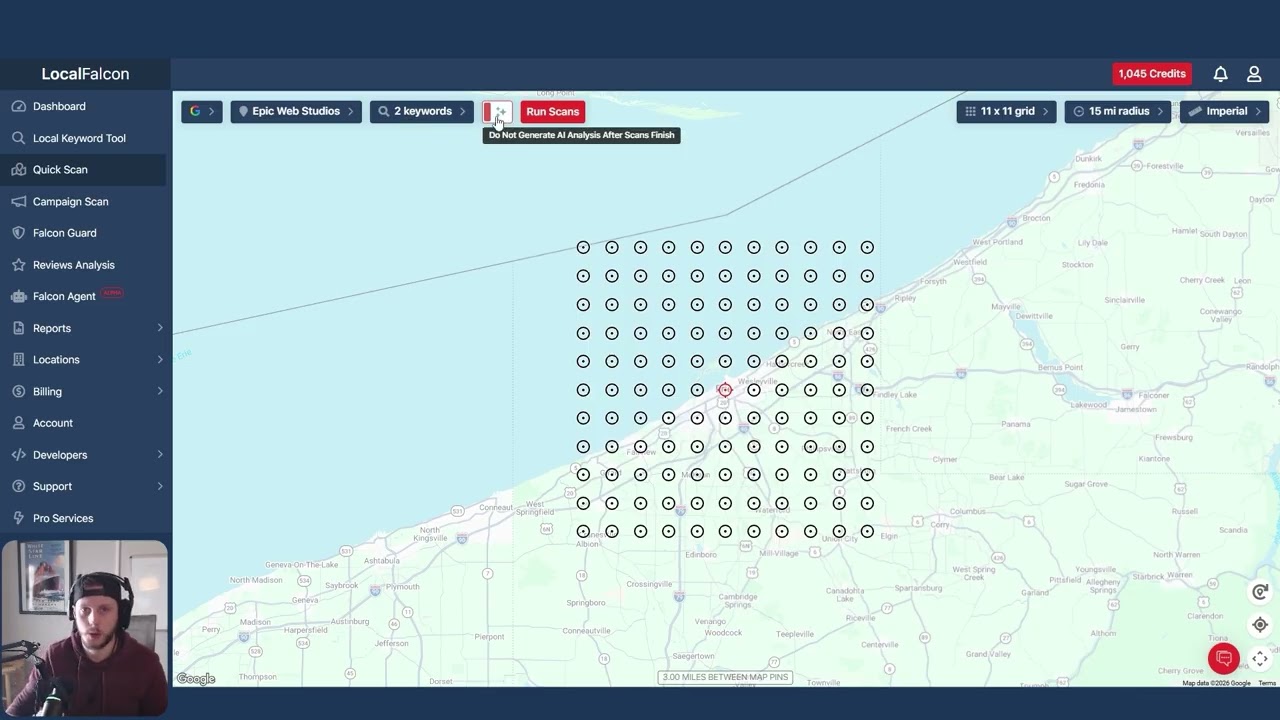The width and height of the screenshot is (1280, 720).
Task: Click the bottom-right corner pin of the grid
Action: tap(867, 531)
